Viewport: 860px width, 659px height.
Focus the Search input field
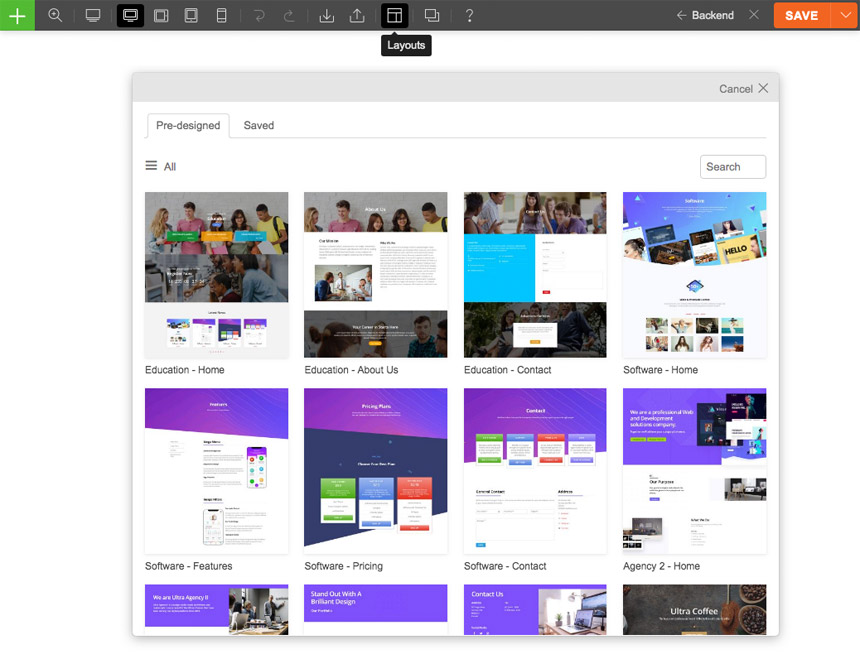733,167
